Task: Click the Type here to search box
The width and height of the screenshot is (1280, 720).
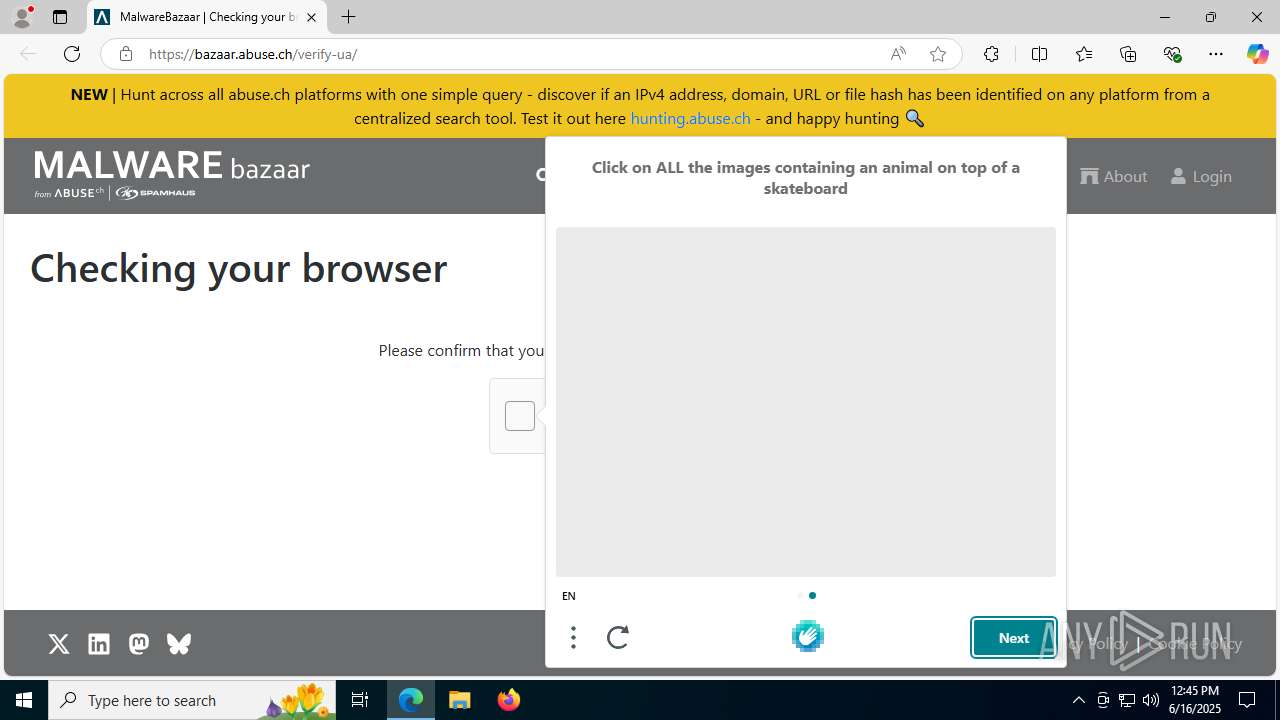Action: point(193,700)
